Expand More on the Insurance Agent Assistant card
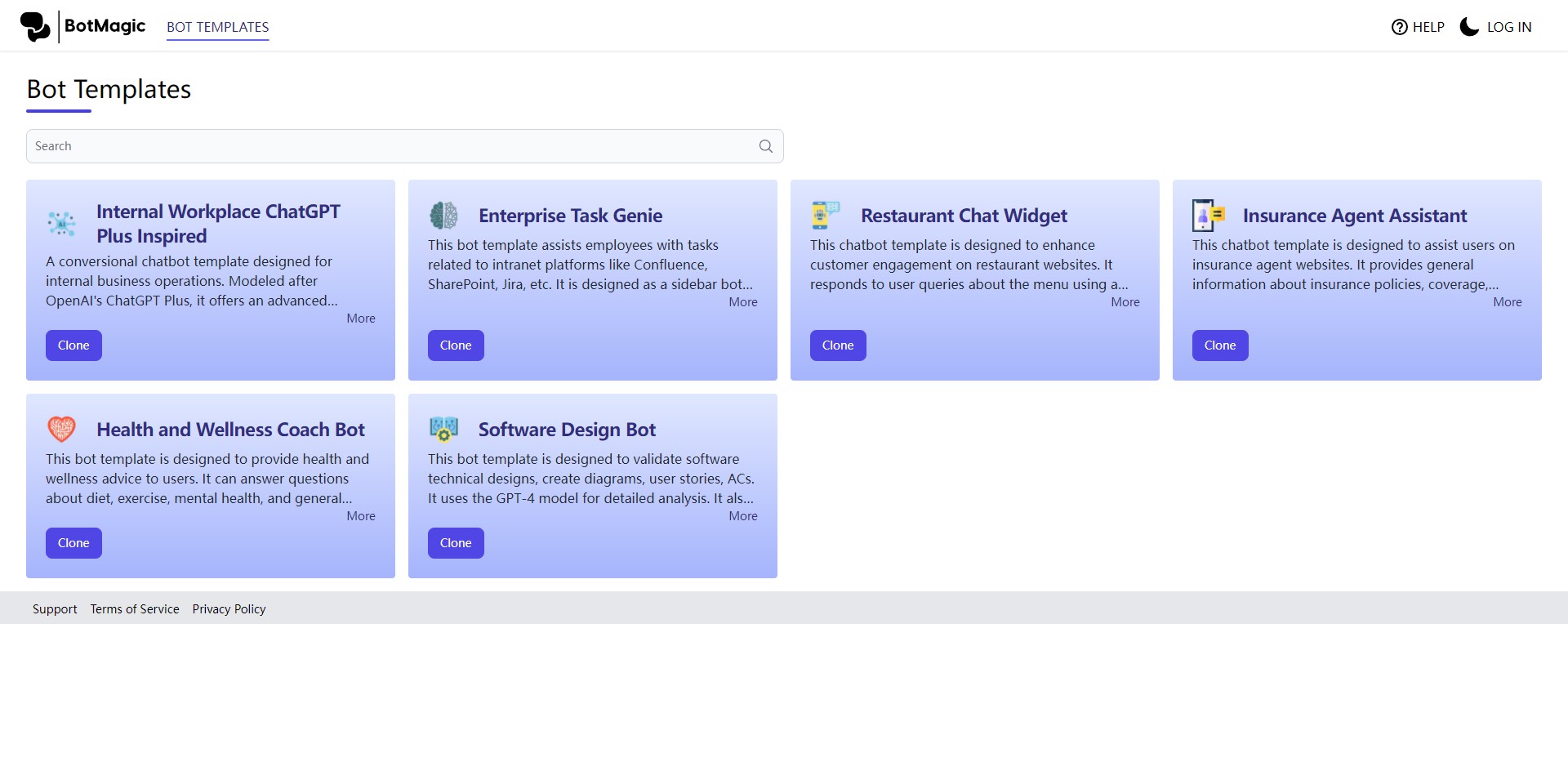The height and width of the screenshot is (762, 1568). pyautogui.click(x=1507, y=301)
